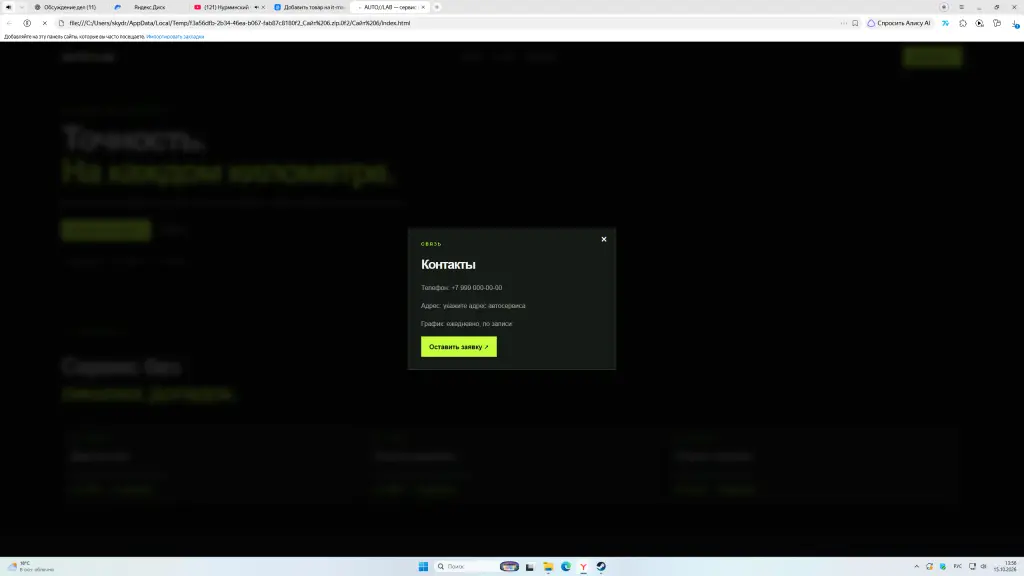Open the browser downloads icon
Screen dimensions: 1024x576
pyautogui.click(x=1015, y=23)
